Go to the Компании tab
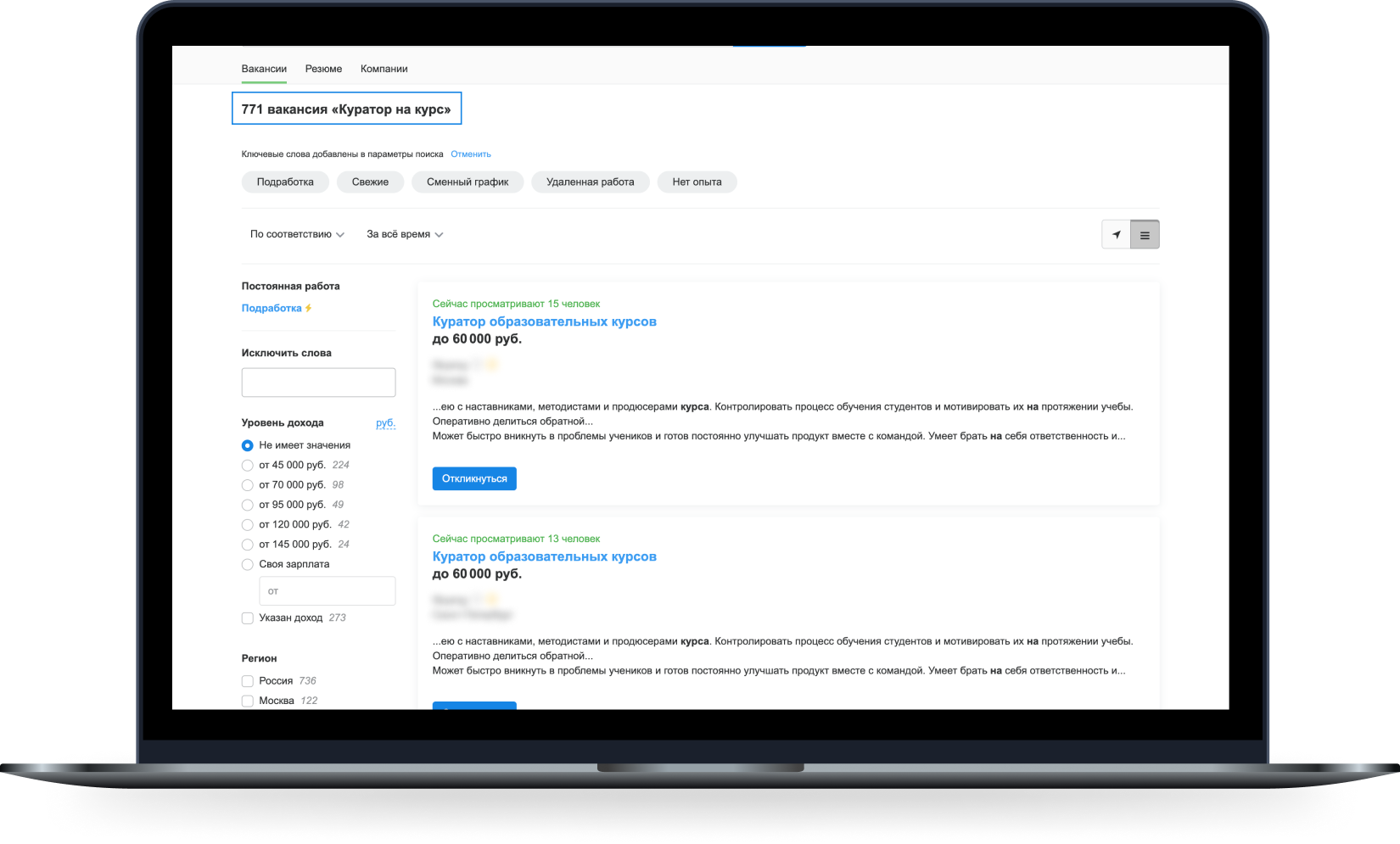1400x844 pixels. tap(384, 69)
